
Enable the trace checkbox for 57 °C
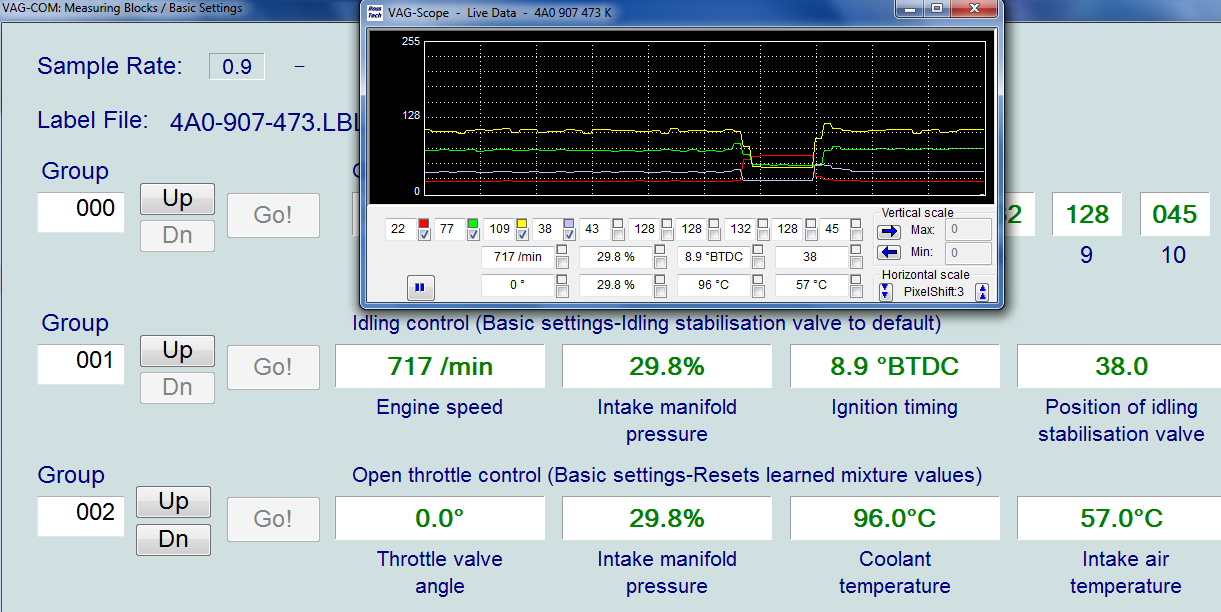pos(856,291)
